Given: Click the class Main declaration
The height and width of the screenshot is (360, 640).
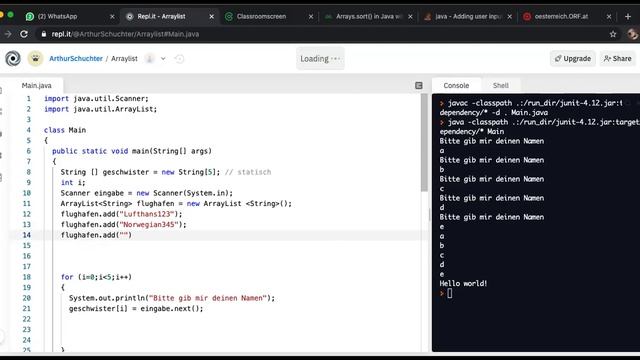Looking at the screenshot, I should (65, 130).
